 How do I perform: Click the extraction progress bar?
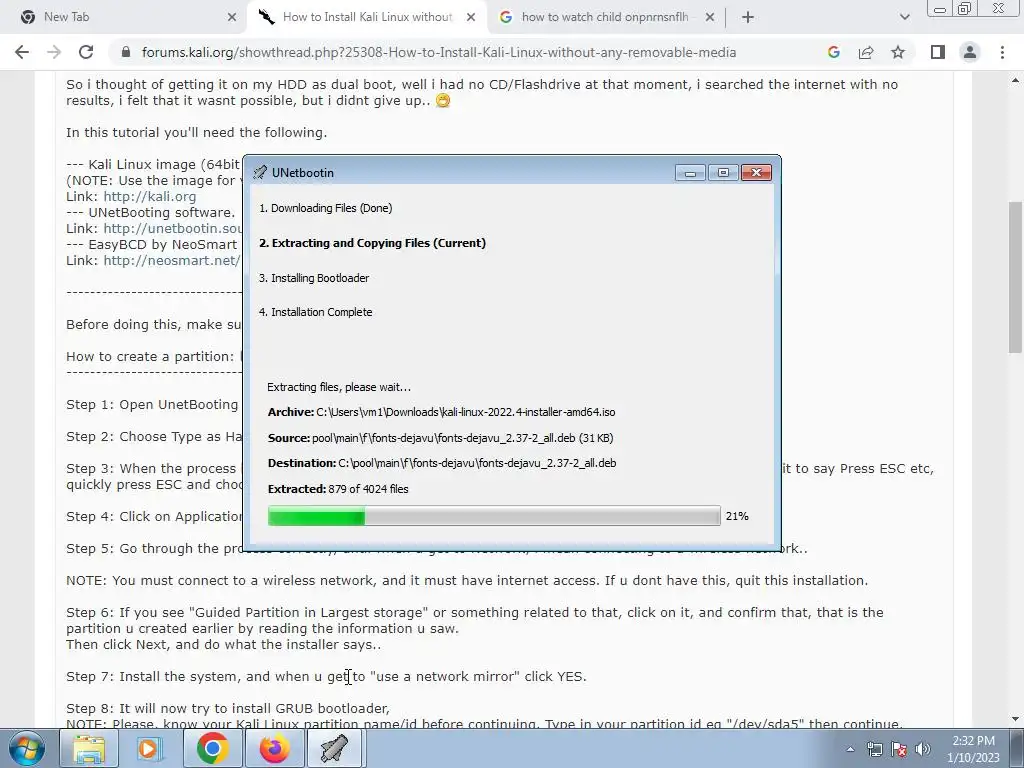(494, 516)
